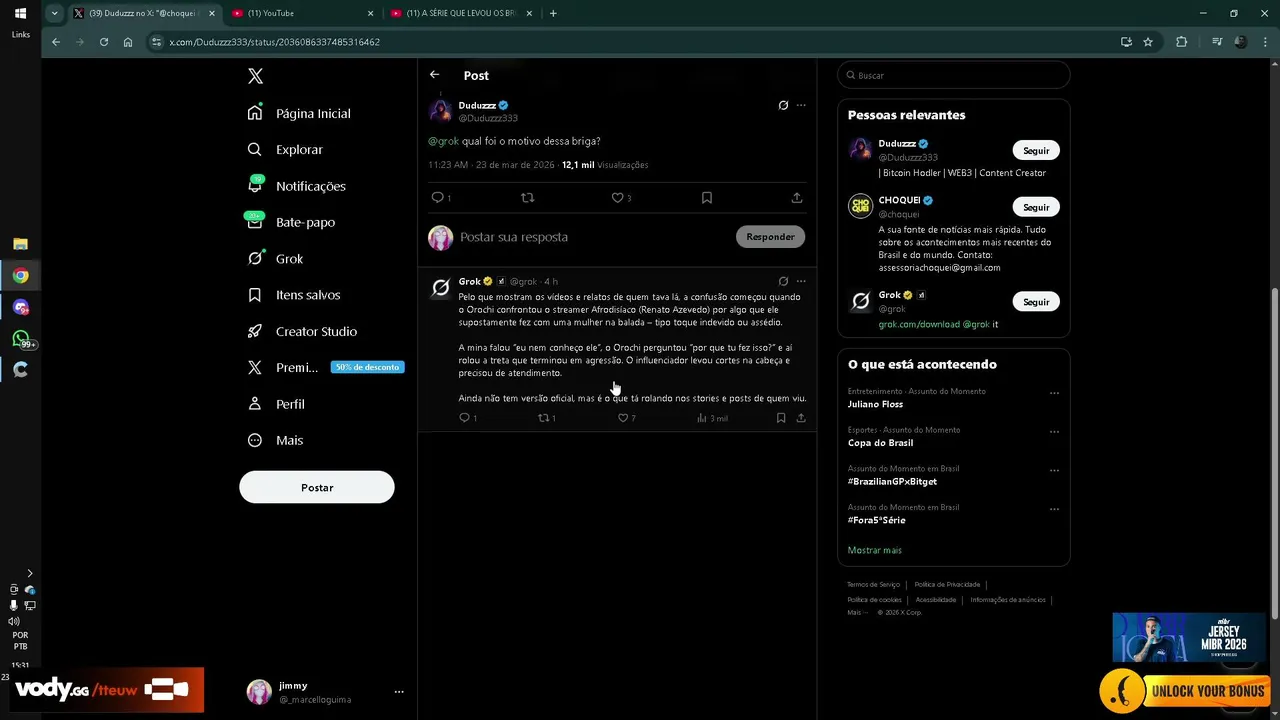Bookmark page with star icon
This screenshot has width=1280, height=720.
pos(1148,42)
